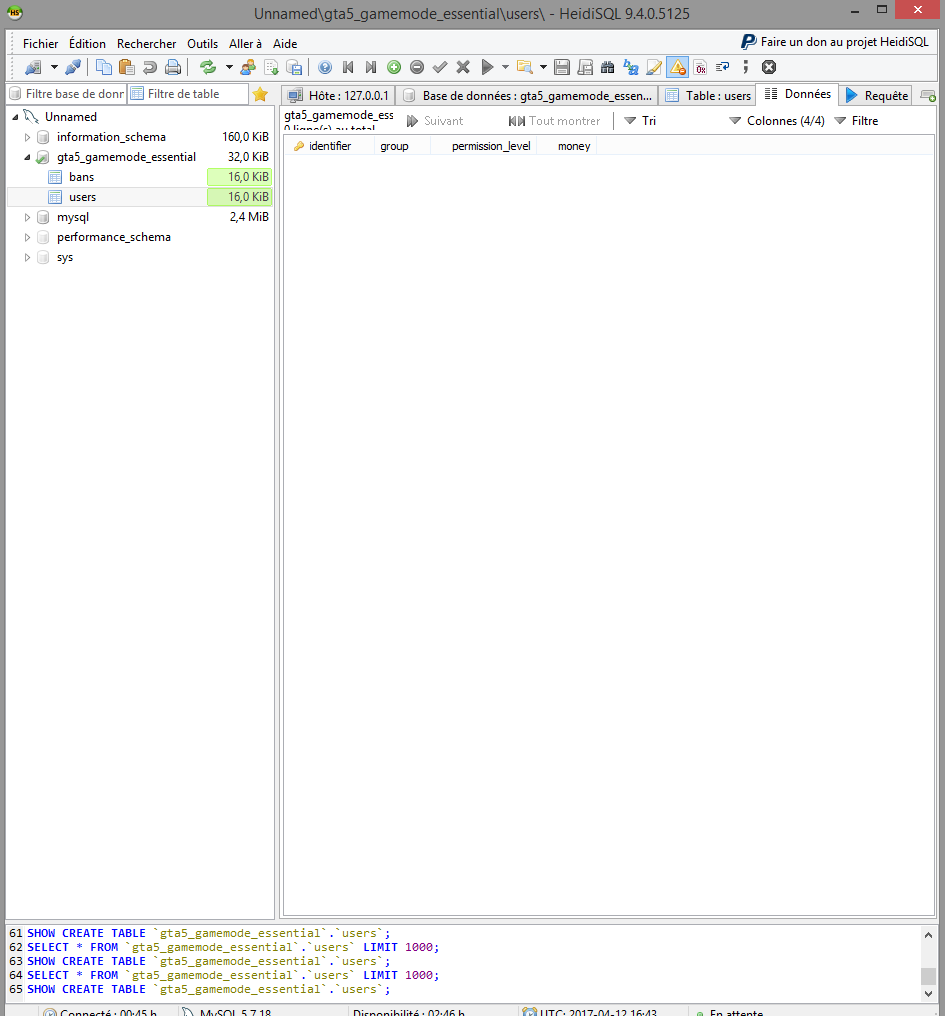Open the load SQL file dropdown arrow
945x1016 pixels.
543,67
